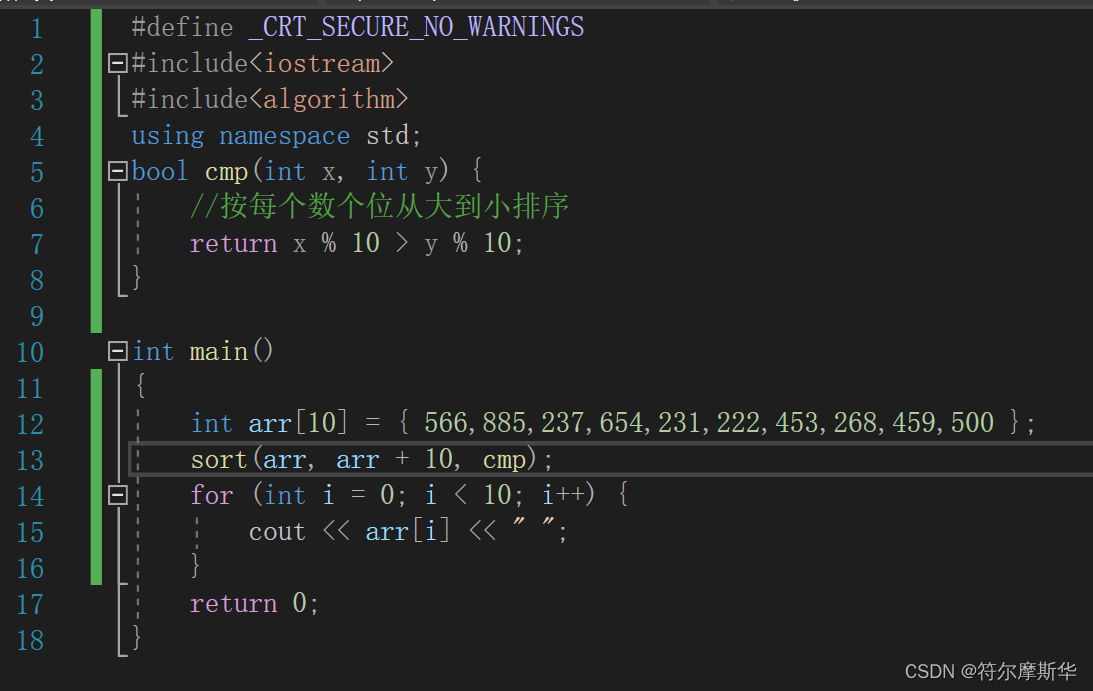The height and width of the screenshot is (691, 1093).
Task: Click the Chinese comment on line 6
Action: click(x=380, y=206)
